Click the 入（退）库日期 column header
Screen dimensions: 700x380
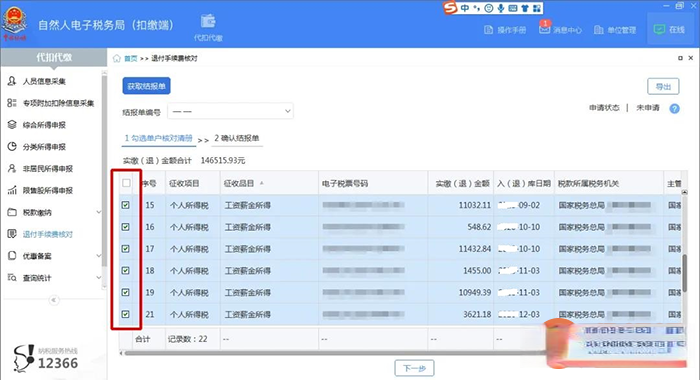pyautogui.click(x=524, y=184)
